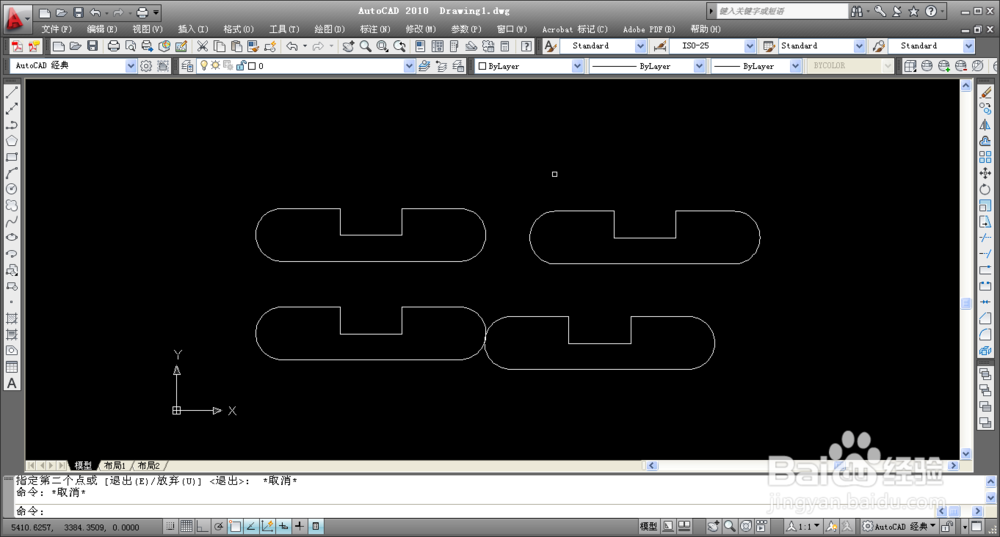Image resolution: width=1000 pixels, height=537 pixels.
Task: Toggle Snap mode in status bar
Action: [x=170, y=526]
